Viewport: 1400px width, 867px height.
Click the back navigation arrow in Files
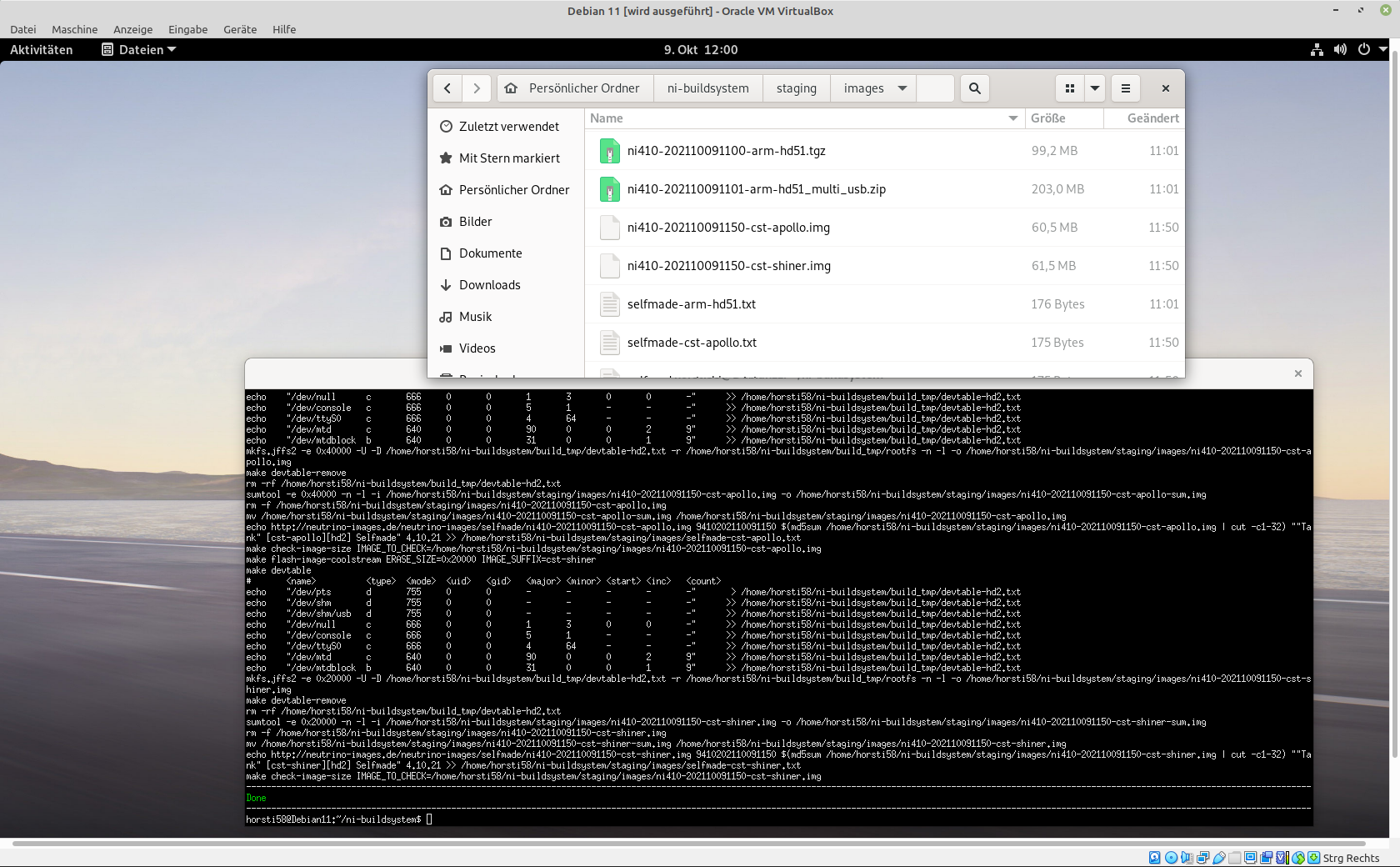447,88
